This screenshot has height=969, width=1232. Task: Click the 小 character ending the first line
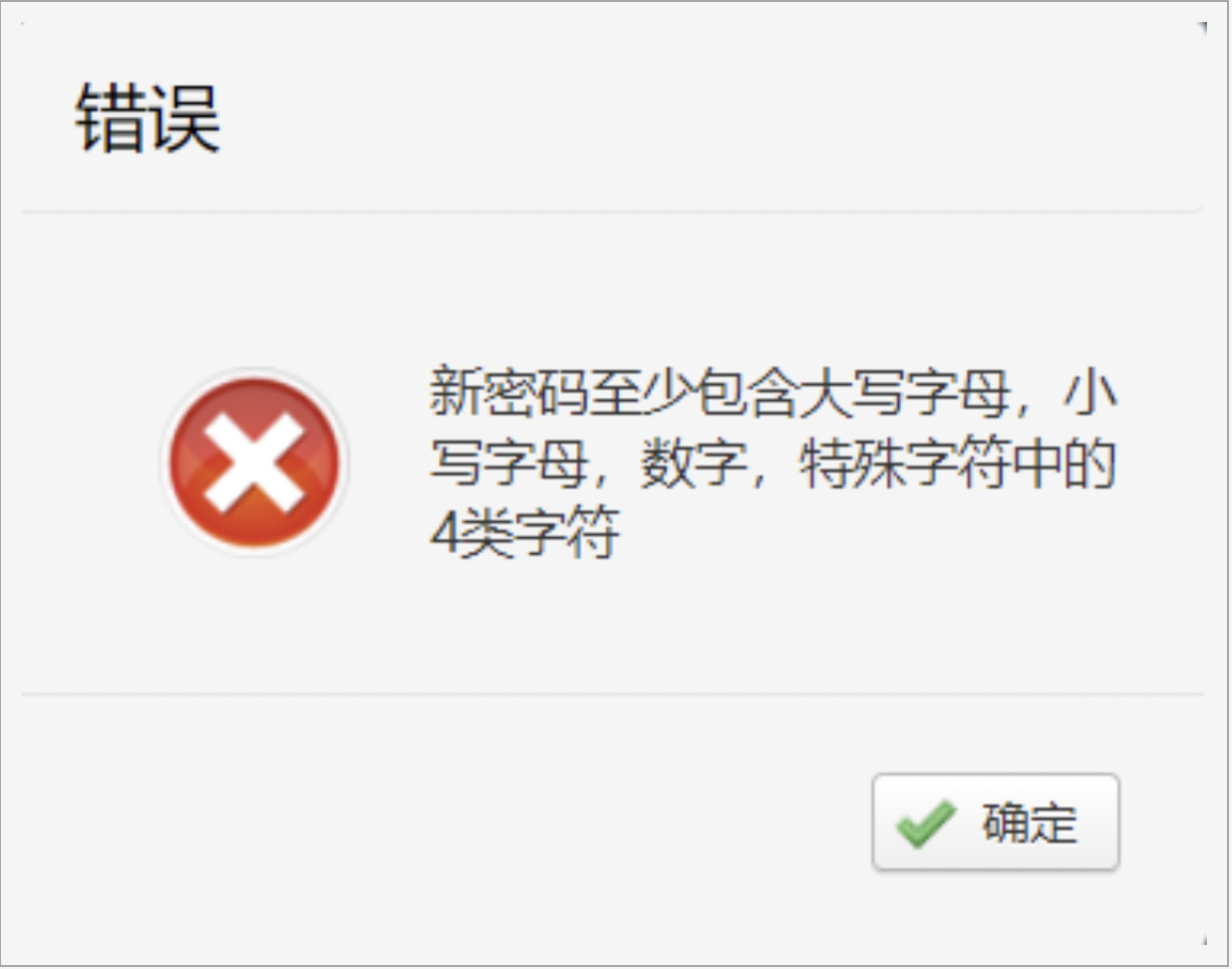pyautogui.click(x=1090, y=392)
